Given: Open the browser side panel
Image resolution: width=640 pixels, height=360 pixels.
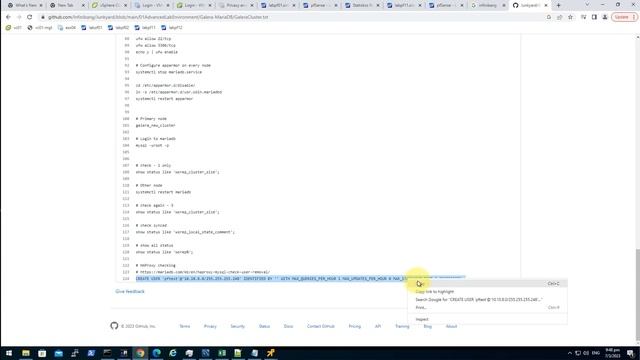Looking at the screenshot, I should pyautogui.click(x=594, y=17).
